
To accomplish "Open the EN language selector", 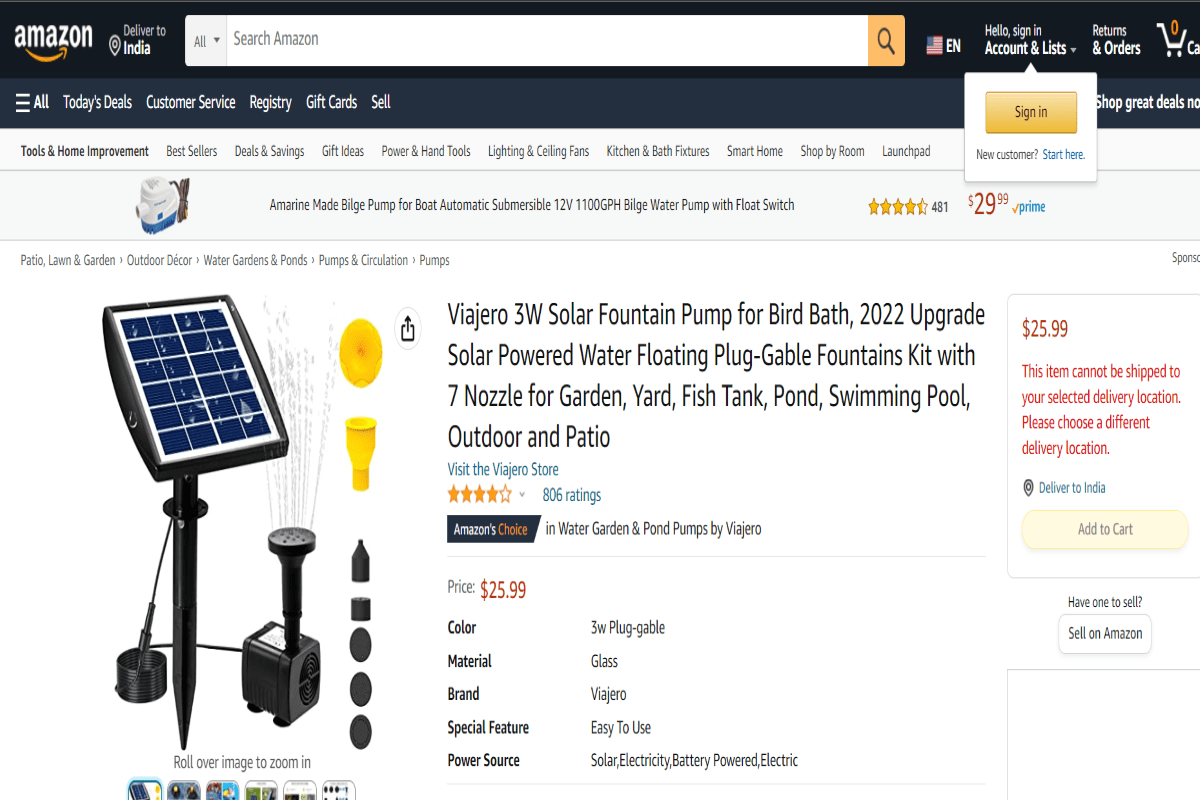I will pos(944,44).
